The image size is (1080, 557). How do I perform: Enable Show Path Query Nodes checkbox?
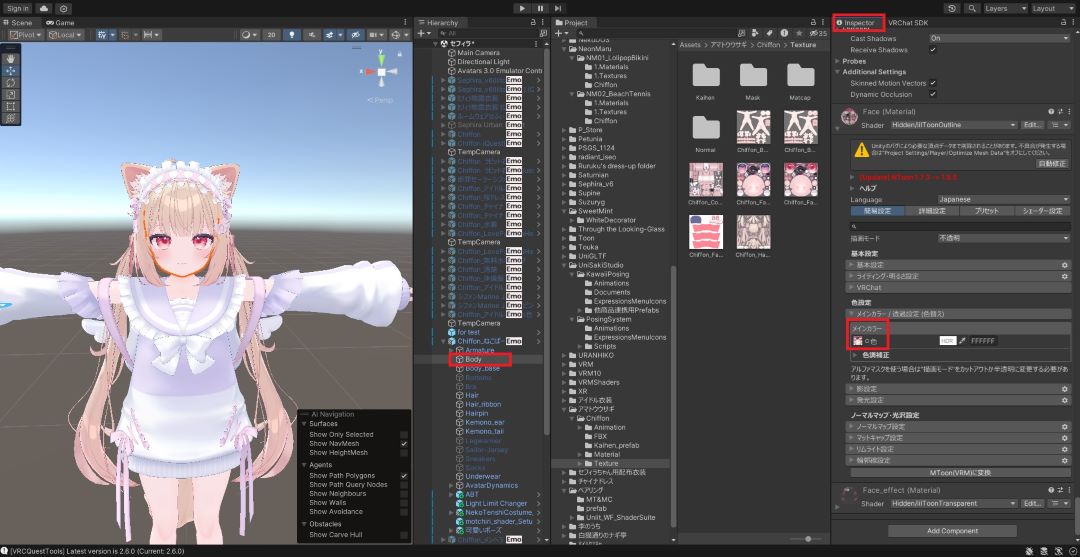point(404,485)
